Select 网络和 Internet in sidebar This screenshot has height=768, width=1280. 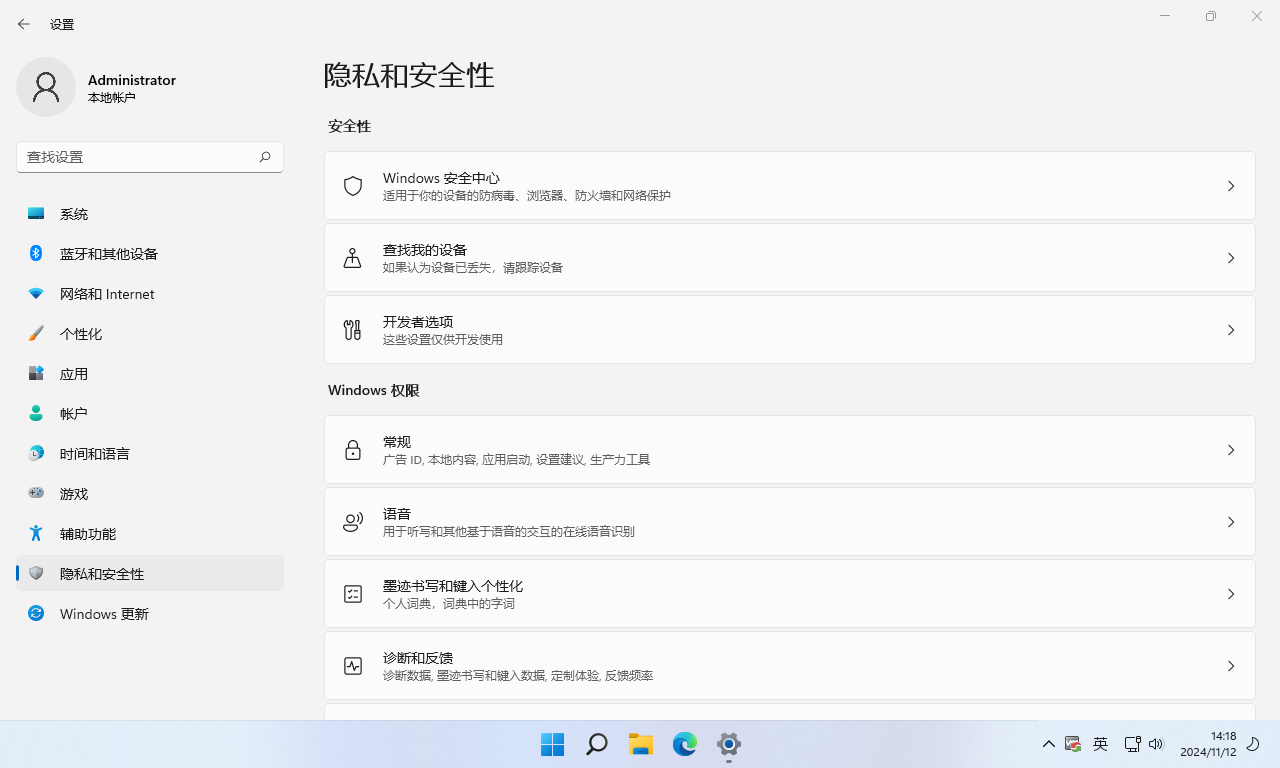click(x=150, y=294)
